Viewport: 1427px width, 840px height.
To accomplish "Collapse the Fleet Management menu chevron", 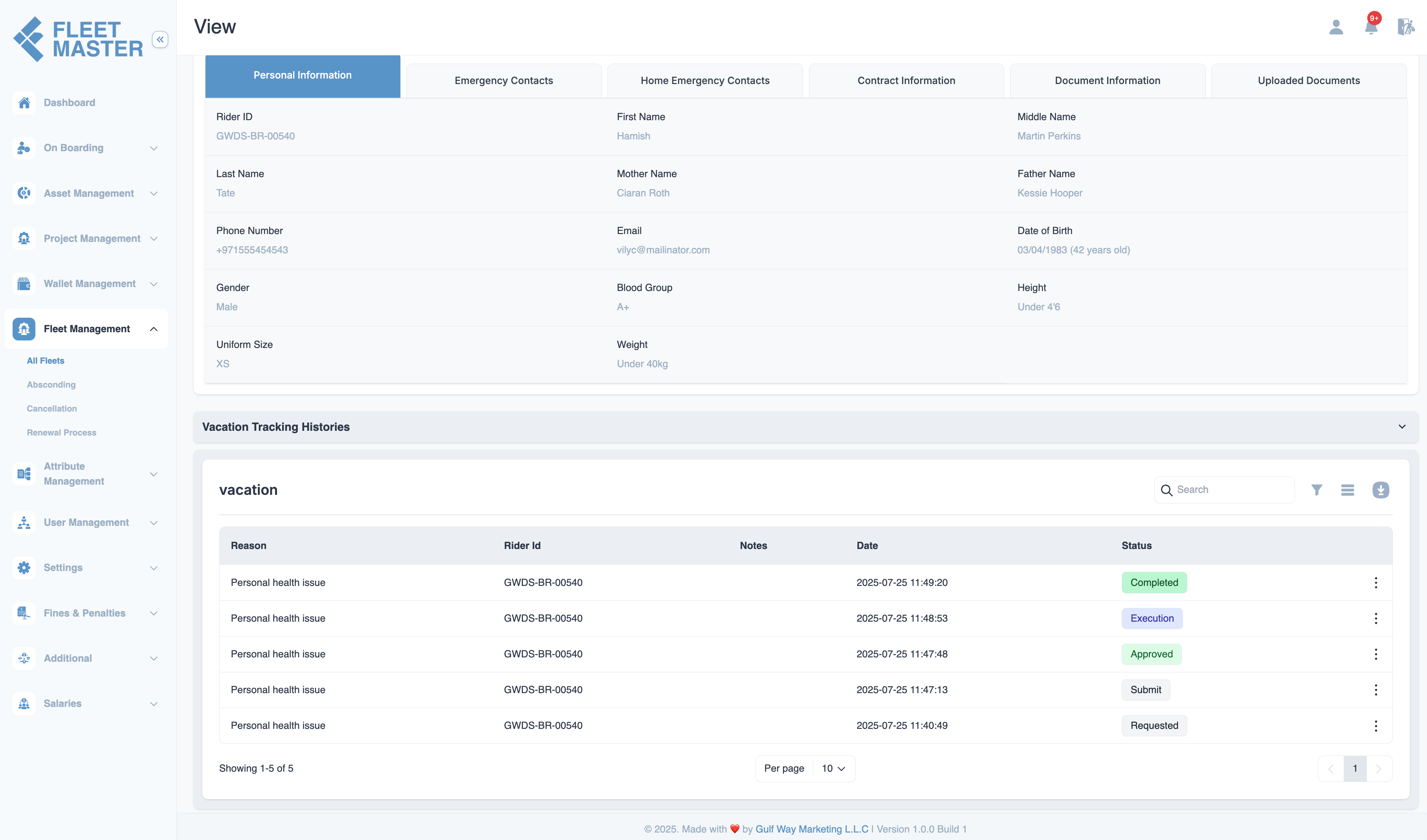I will click(154, 329).
